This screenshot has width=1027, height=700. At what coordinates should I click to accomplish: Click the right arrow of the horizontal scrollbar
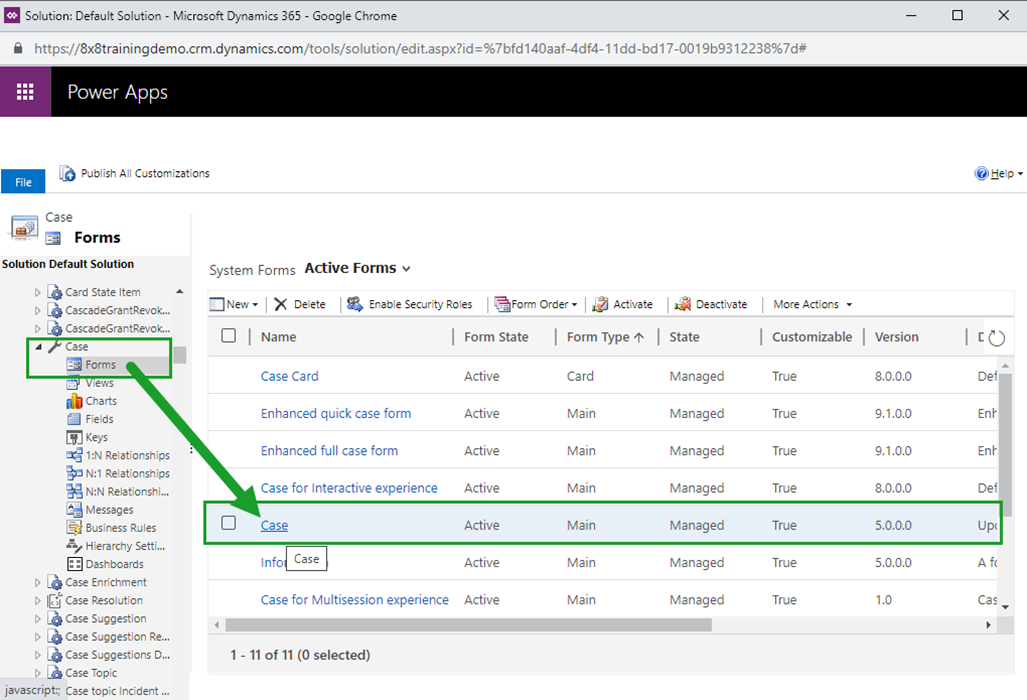989,623
